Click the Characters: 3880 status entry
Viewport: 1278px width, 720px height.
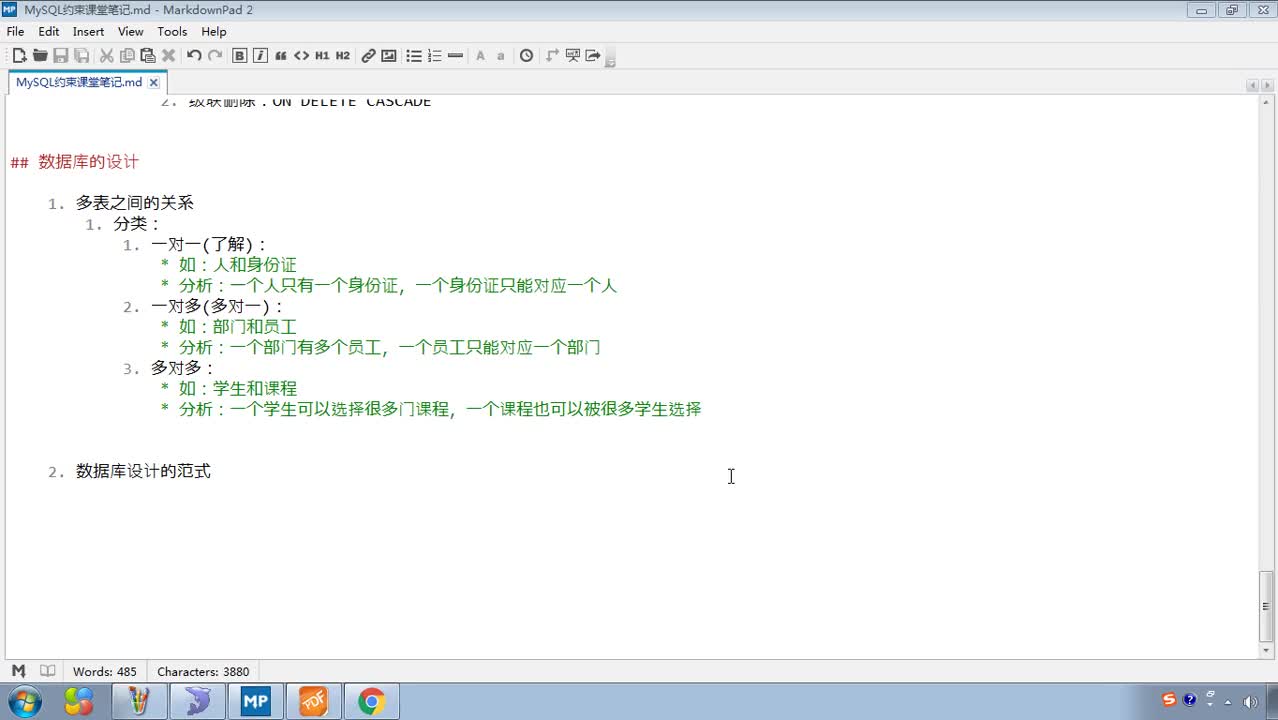(x=203, y=672)
